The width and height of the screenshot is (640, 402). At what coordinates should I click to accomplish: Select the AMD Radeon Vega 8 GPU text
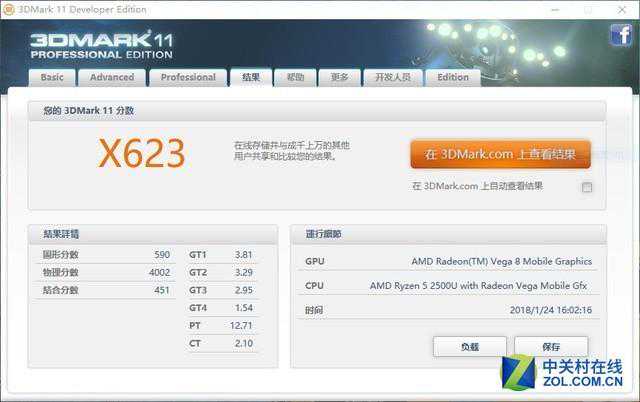(x=501, y=261)
